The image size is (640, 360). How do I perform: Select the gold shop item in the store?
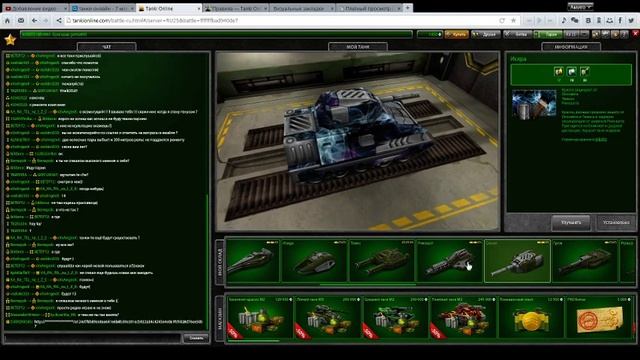(531, 318)
